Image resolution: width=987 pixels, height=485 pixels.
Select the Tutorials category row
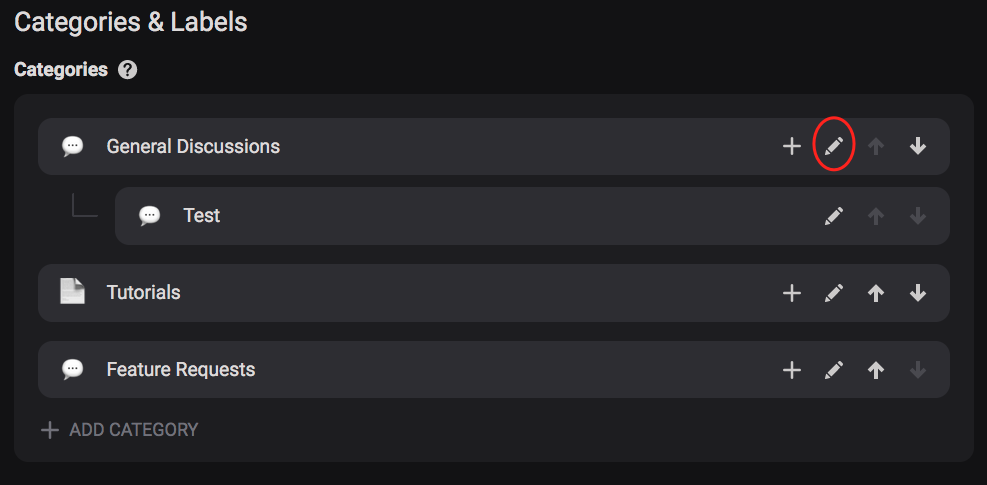(x=494, y=293)
